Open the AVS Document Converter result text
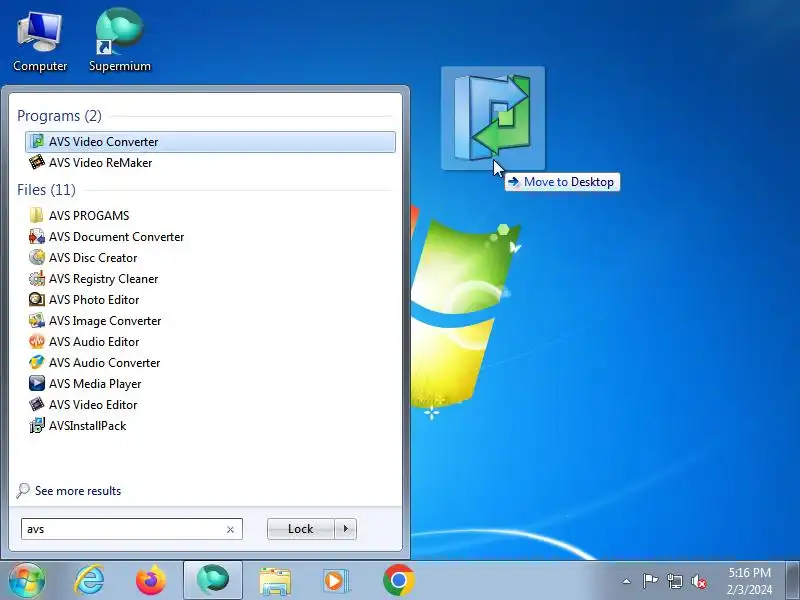Viewport: 800px width, 600px height. (x=116, y=237)
